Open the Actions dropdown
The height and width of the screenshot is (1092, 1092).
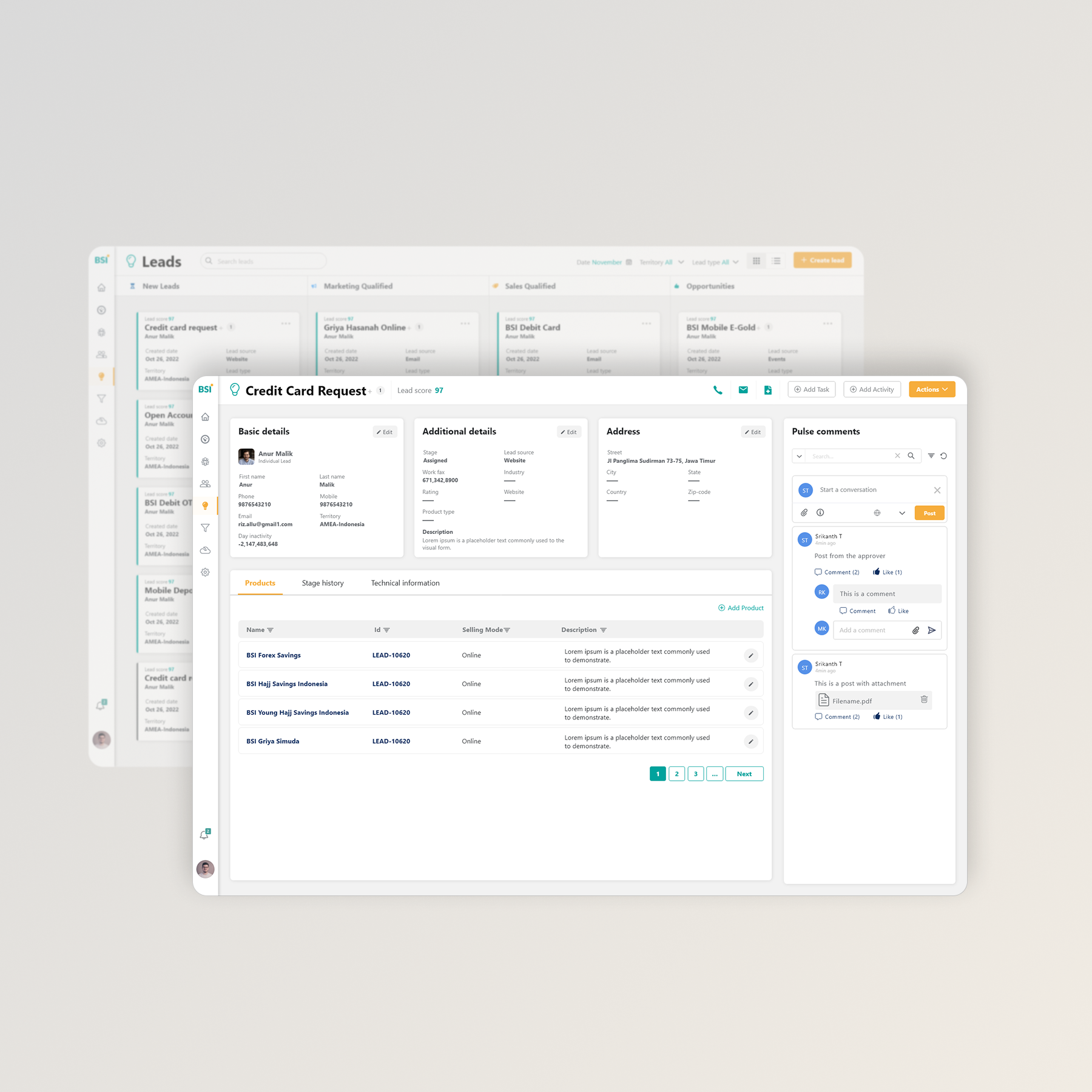point(932,389)
